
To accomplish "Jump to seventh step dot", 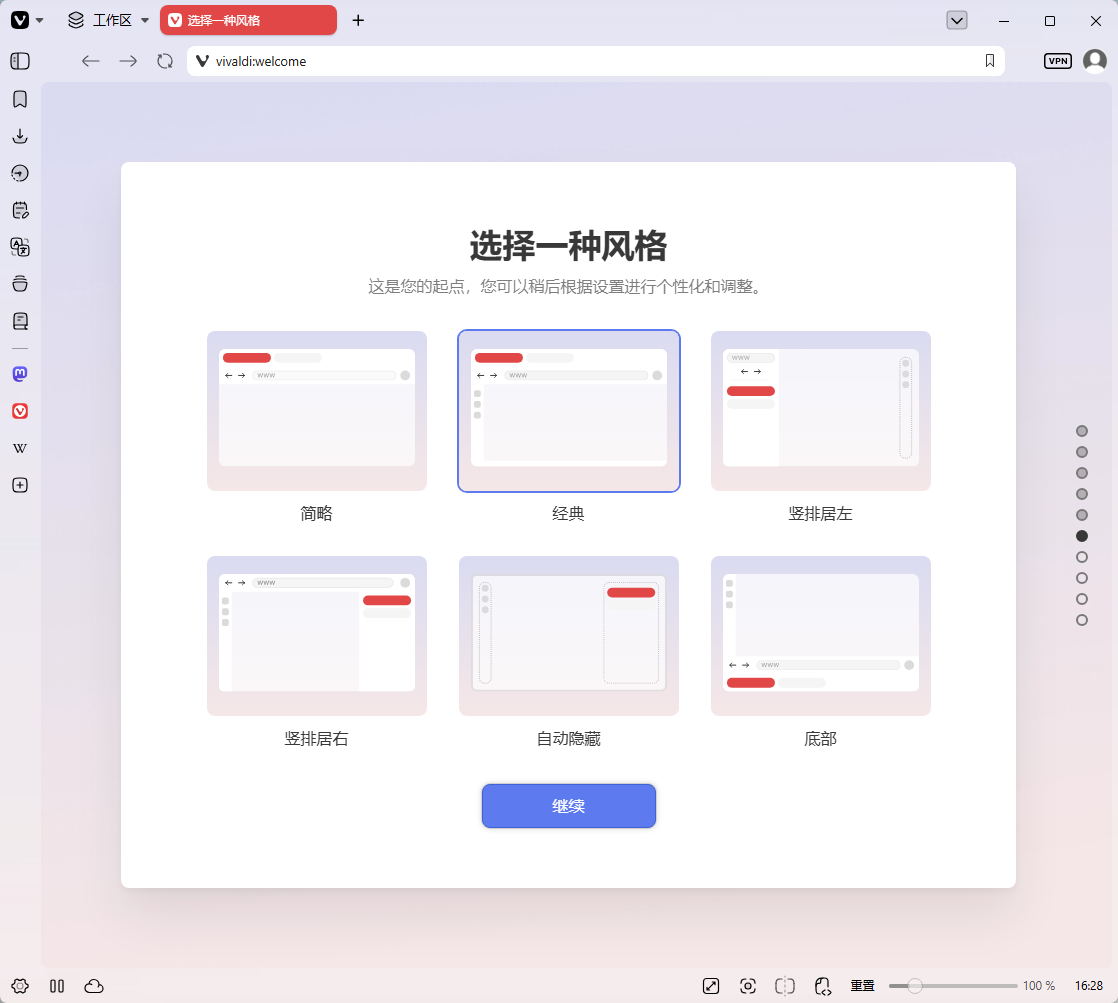I will pyautogui.click(x=1082, y=557).
